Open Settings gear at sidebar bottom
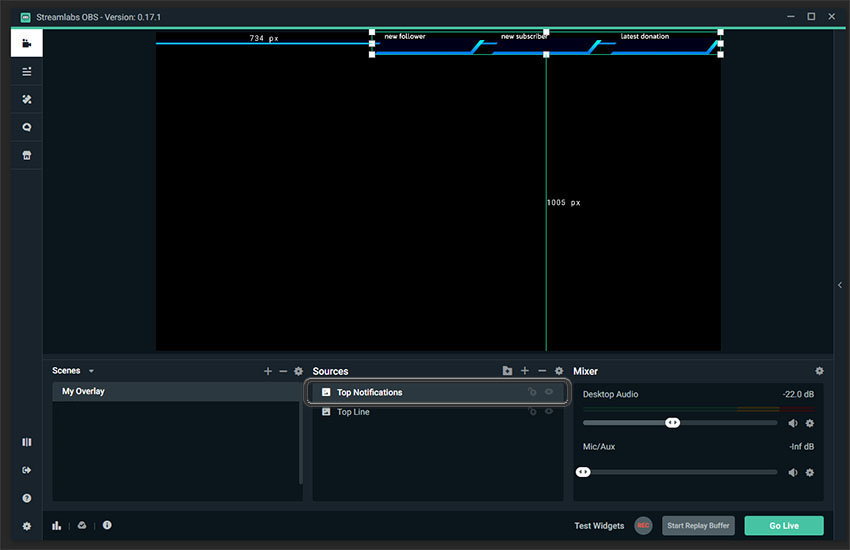Viewport: 850px width, 550px height. tap(27, 526)
